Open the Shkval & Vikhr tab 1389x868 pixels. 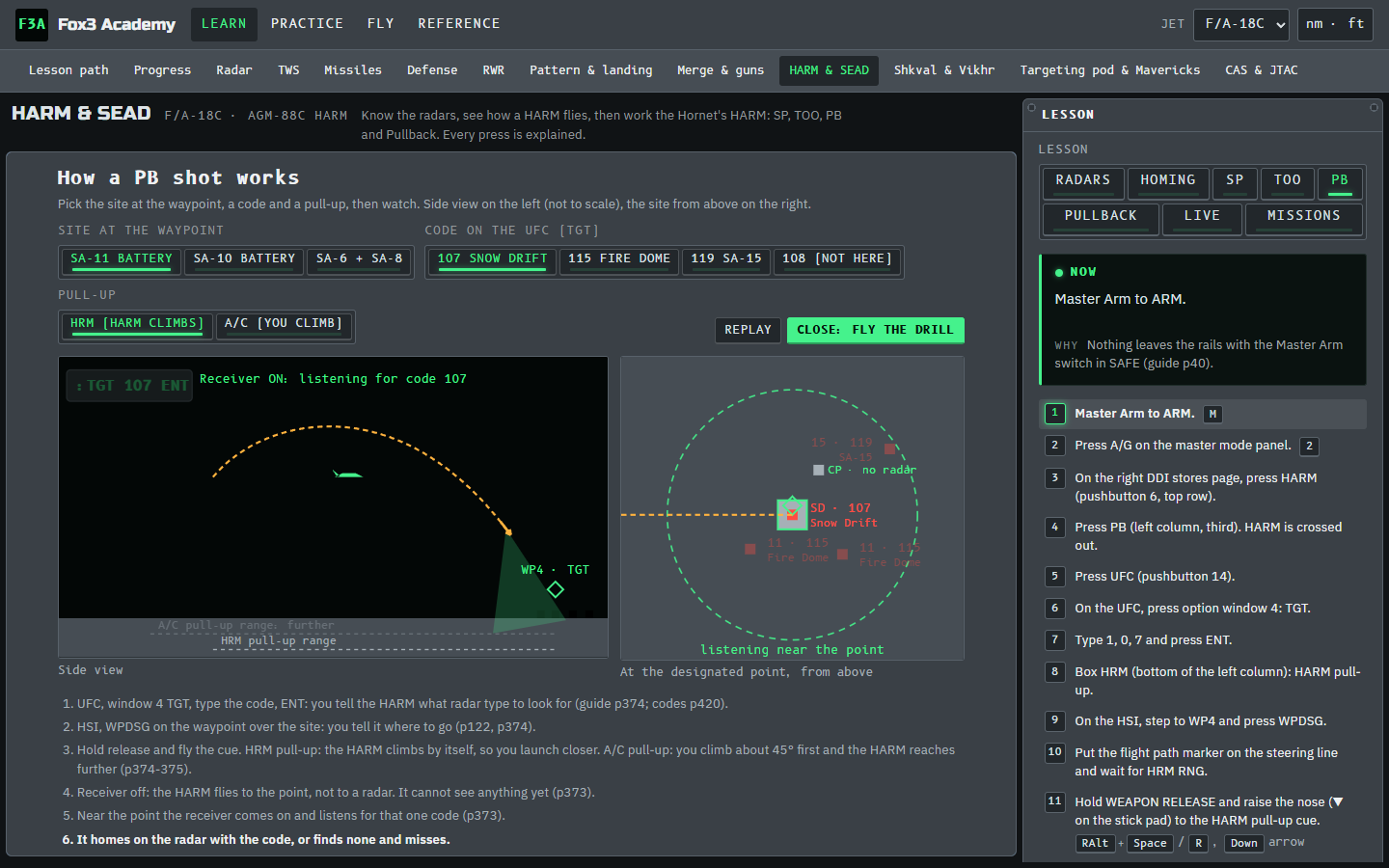pos(944,70)
